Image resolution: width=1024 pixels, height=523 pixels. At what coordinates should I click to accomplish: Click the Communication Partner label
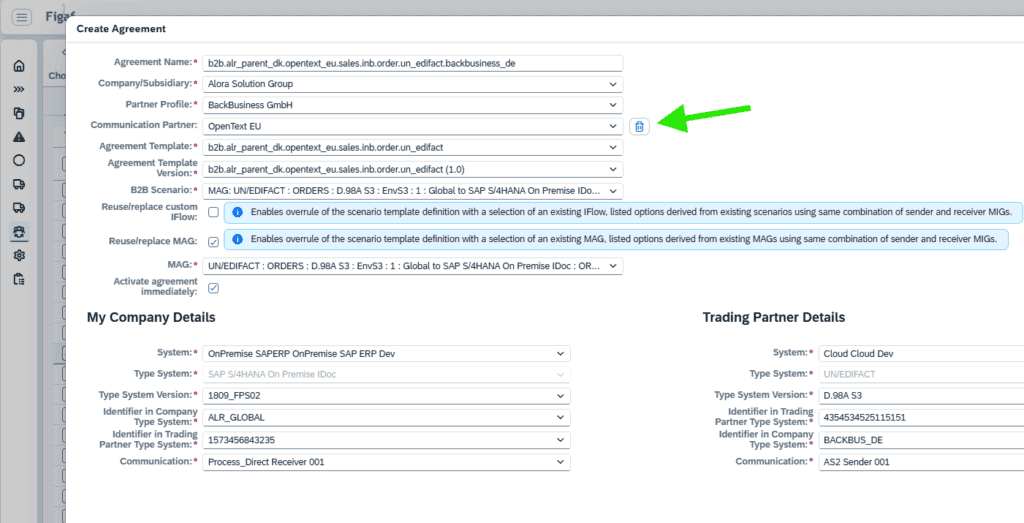(144, 124)
